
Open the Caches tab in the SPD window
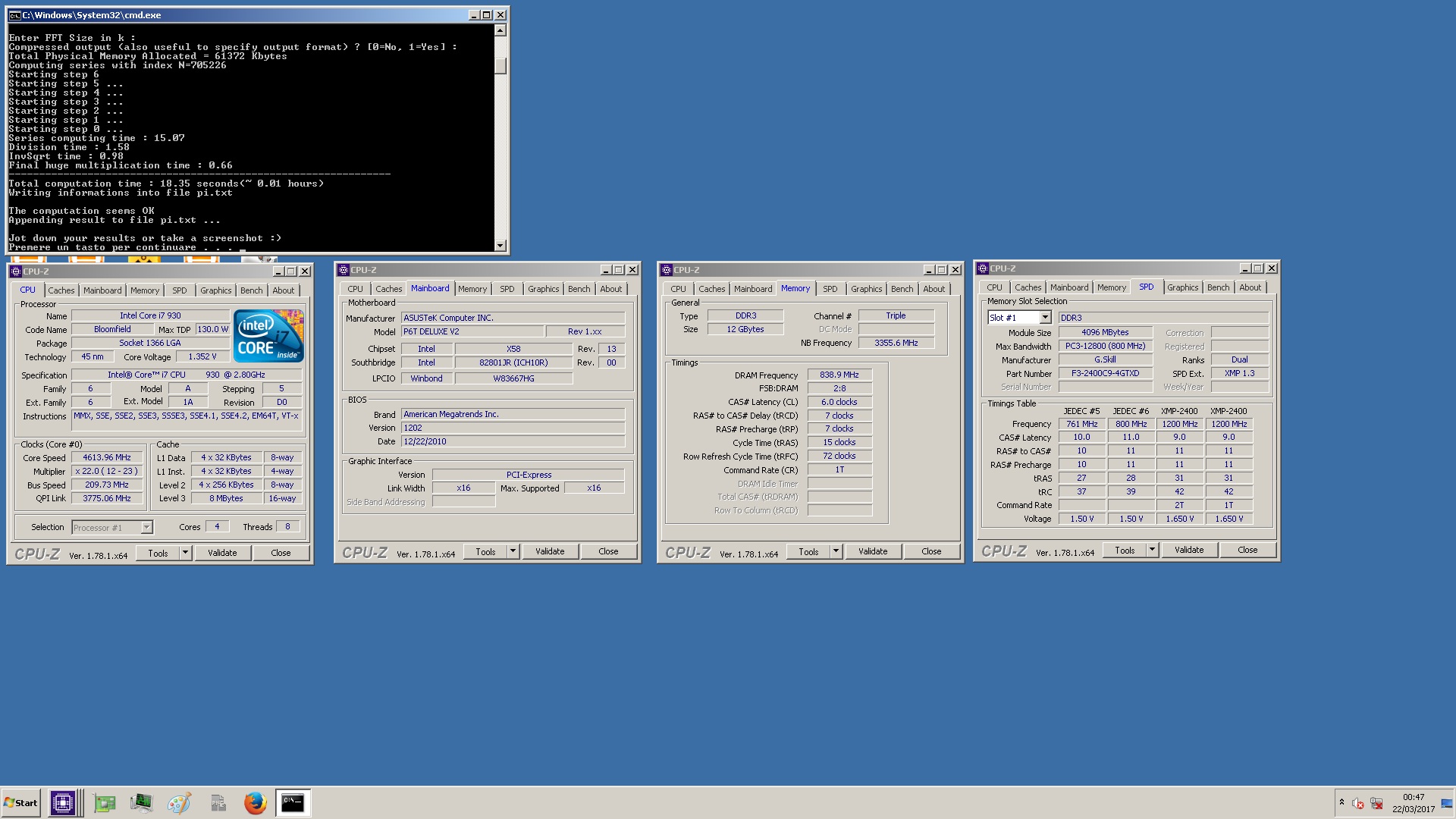1028,287
